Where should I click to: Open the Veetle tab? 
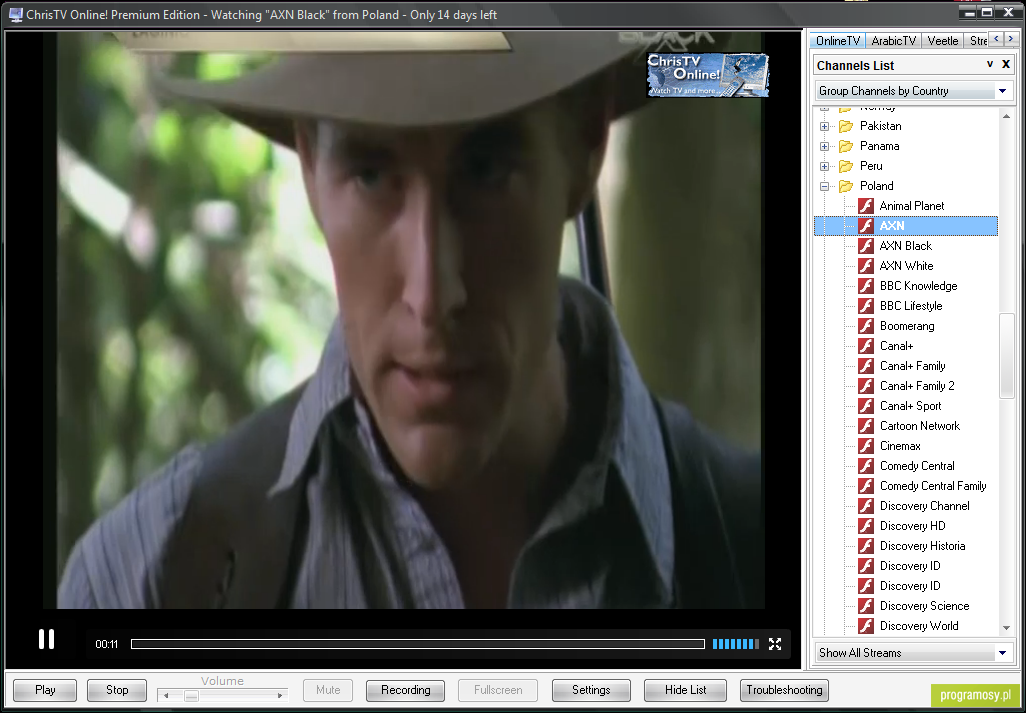pyautogui.click(x=943, y=41)
